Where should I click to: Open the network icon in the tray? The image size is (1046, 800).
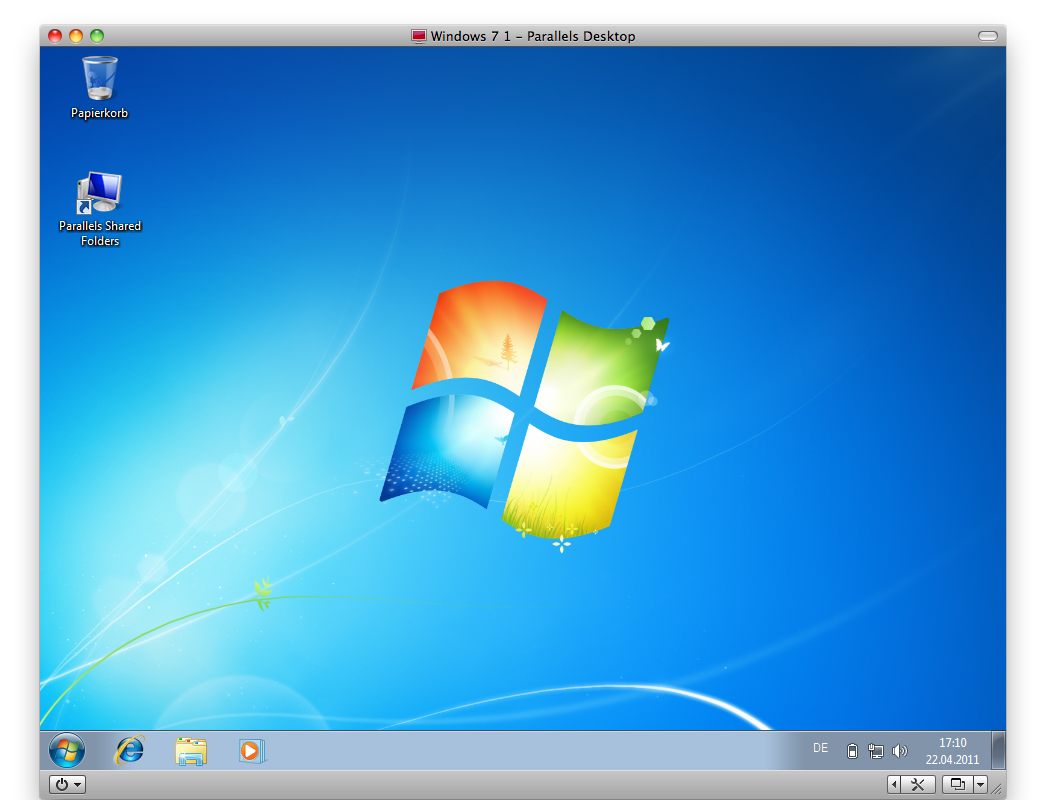[876, 751]
